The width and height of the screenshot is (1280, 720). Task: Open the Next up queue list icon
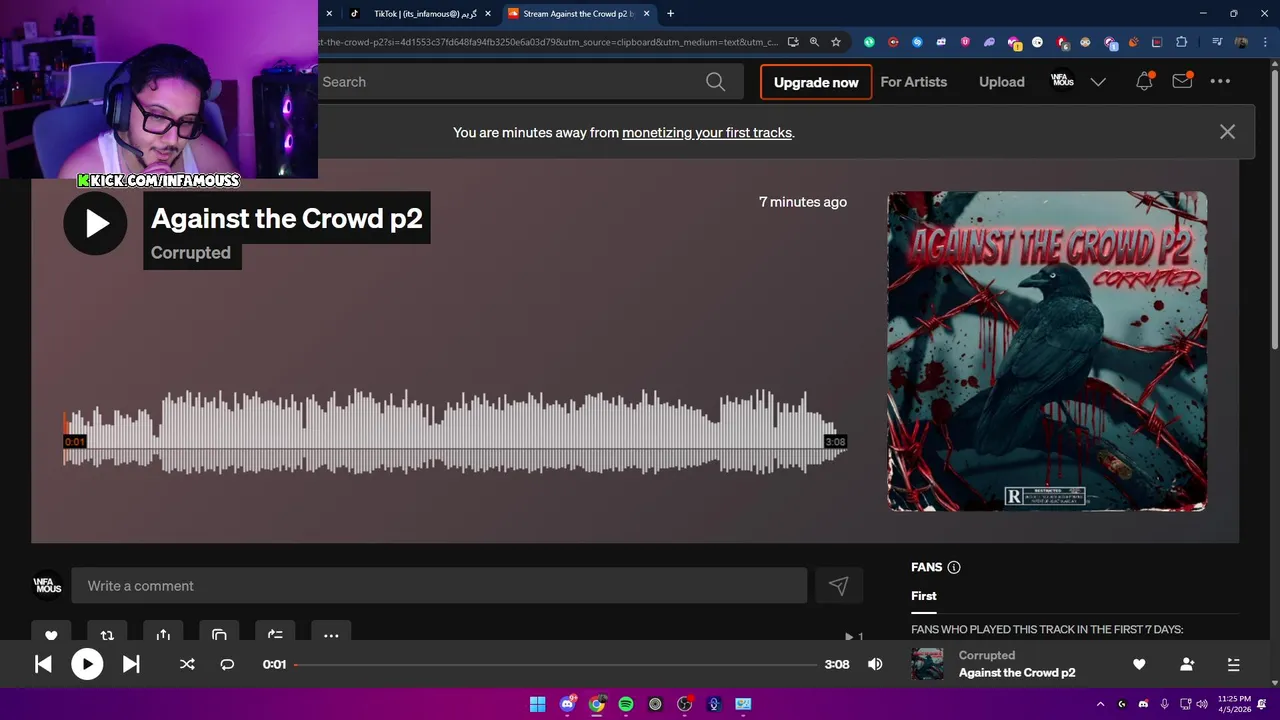(x=1233, y=664)
